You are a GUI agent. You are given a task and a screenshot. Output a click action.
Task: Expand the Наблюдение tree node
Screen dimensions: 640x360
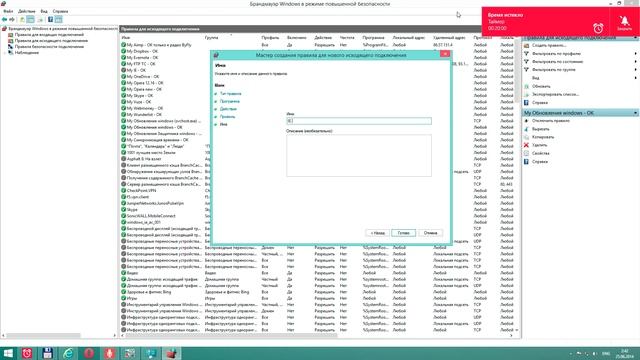point(4,53)
